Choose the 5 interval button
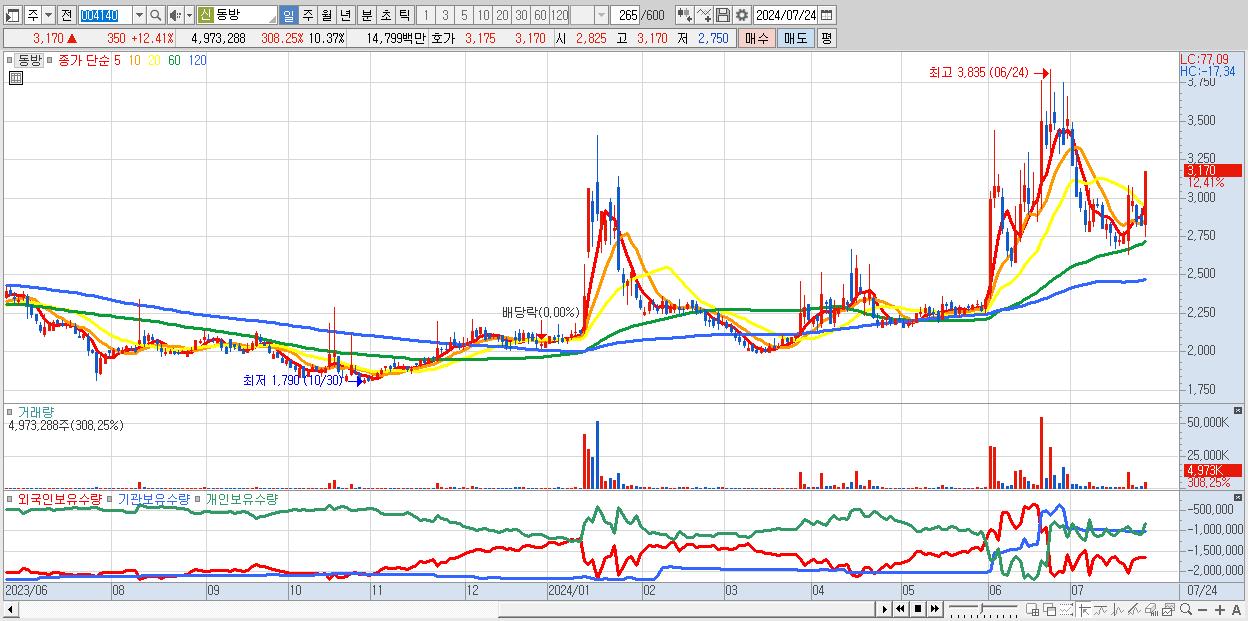 point(464,16)
